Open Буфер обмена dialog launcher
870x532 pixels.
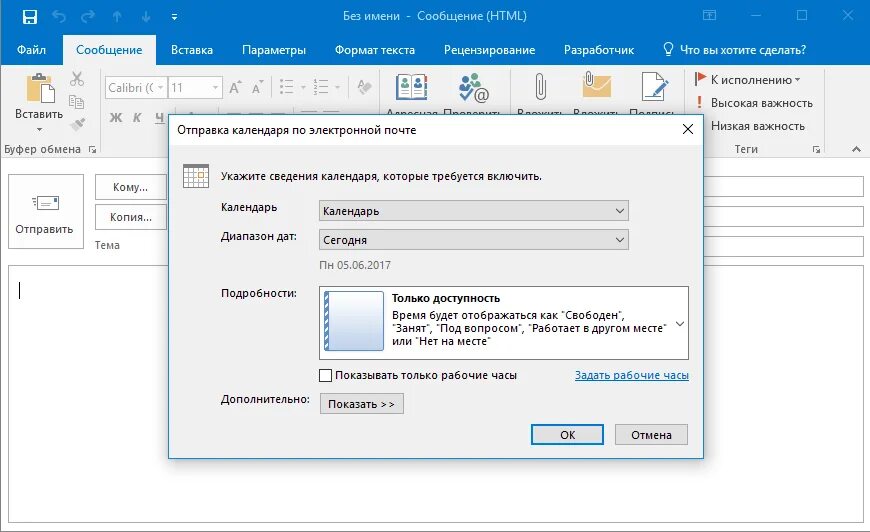coord(93,150)
